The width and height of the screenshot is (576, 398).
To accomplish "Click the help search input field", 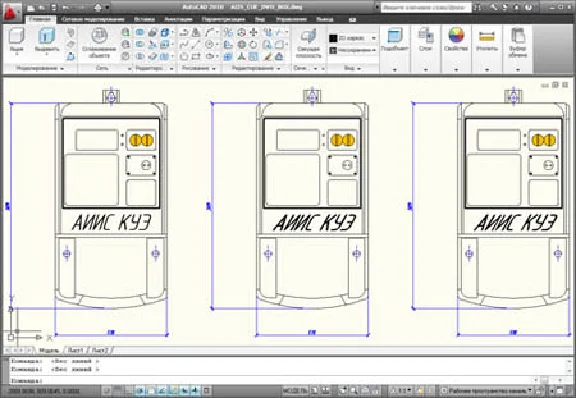I will (x=426, y=7).
